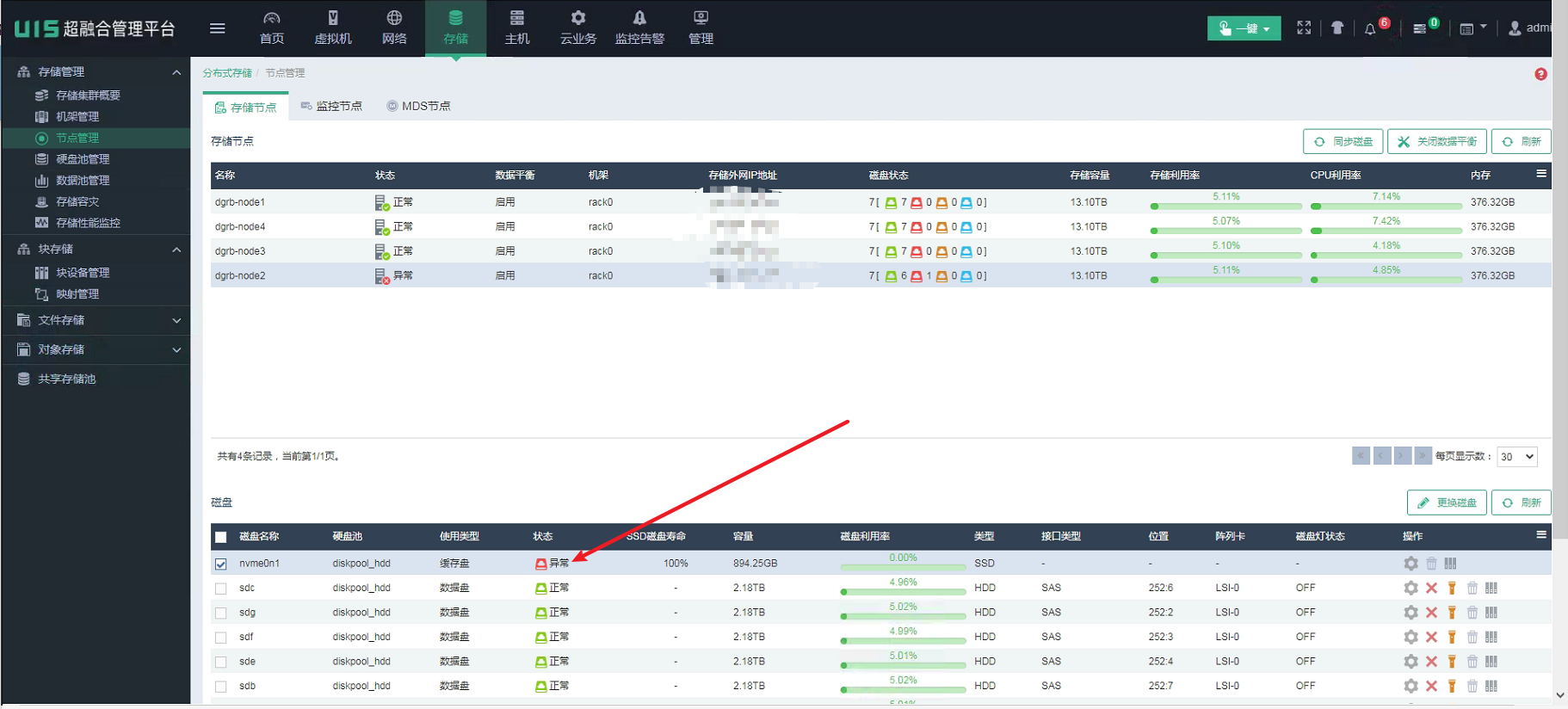The height and width of the screenshot is (709, 1568).
Task: Click the settings gear icon for disk sdc
Action: coord(1411,589)
